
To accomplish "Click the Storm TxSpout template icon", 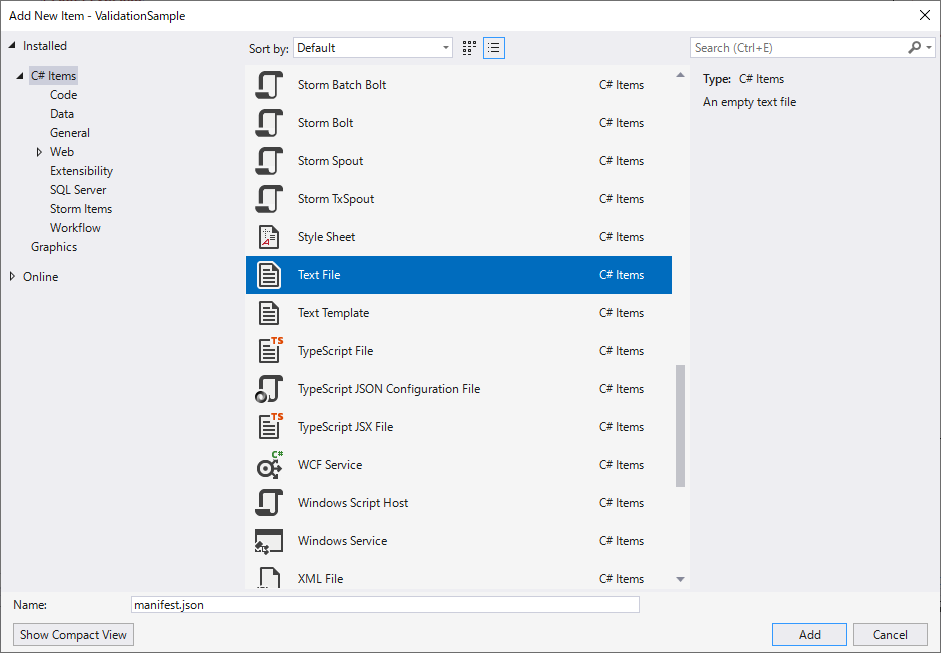I will click(269, 199).
